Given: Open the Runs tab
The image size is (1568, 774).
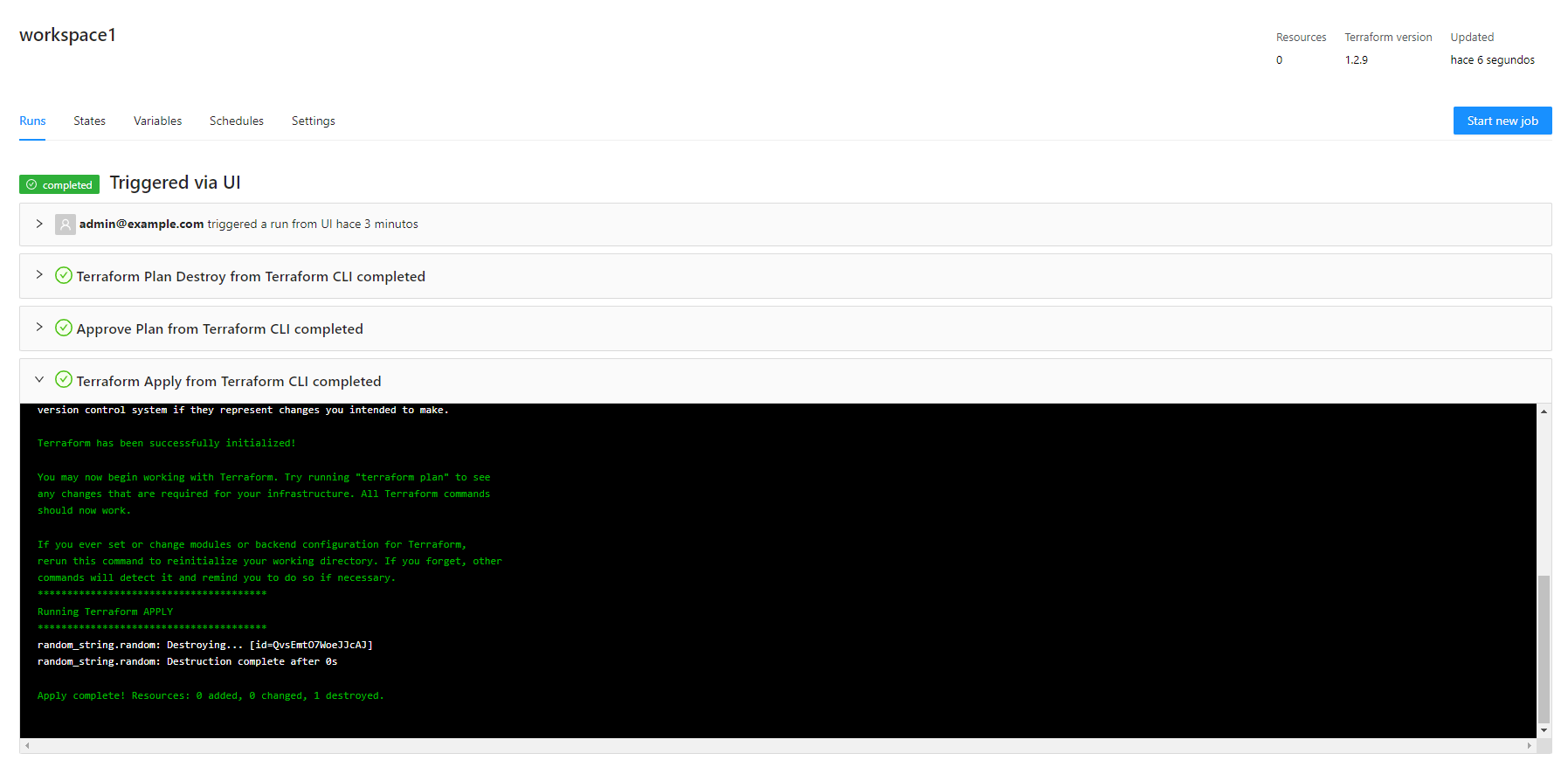Looking at the screenshot, I should 32,121.
